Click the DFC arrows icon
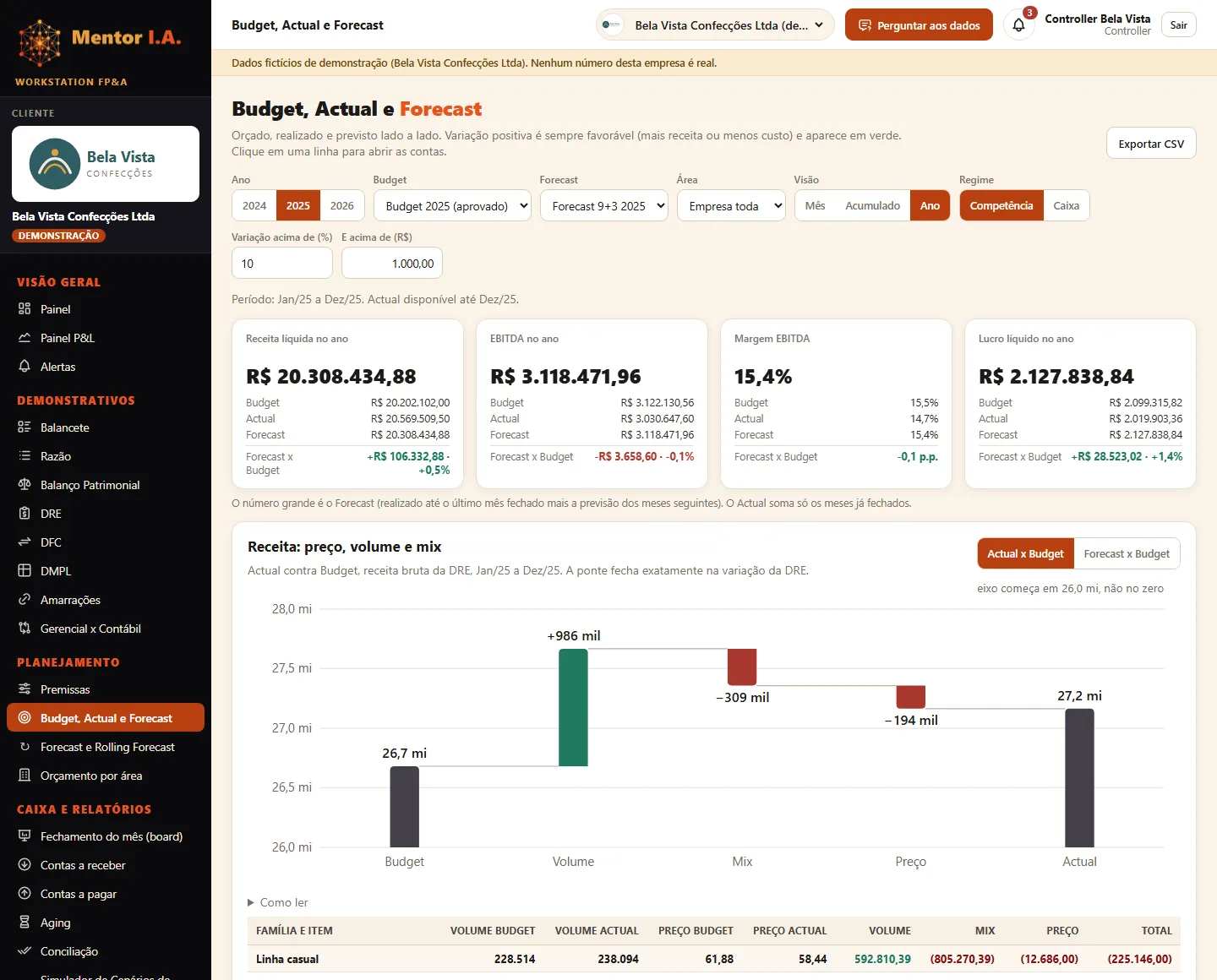 pos(25,542)
